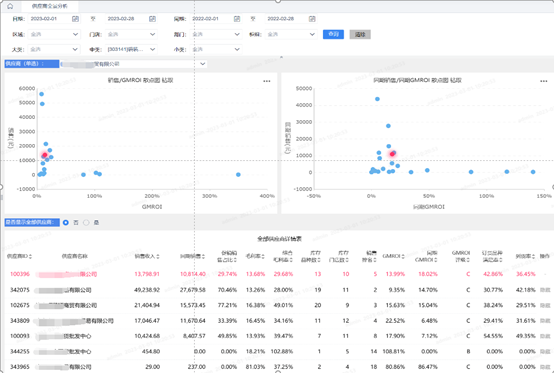
Task: Click the gray clear button
Action: pos(360,34)
